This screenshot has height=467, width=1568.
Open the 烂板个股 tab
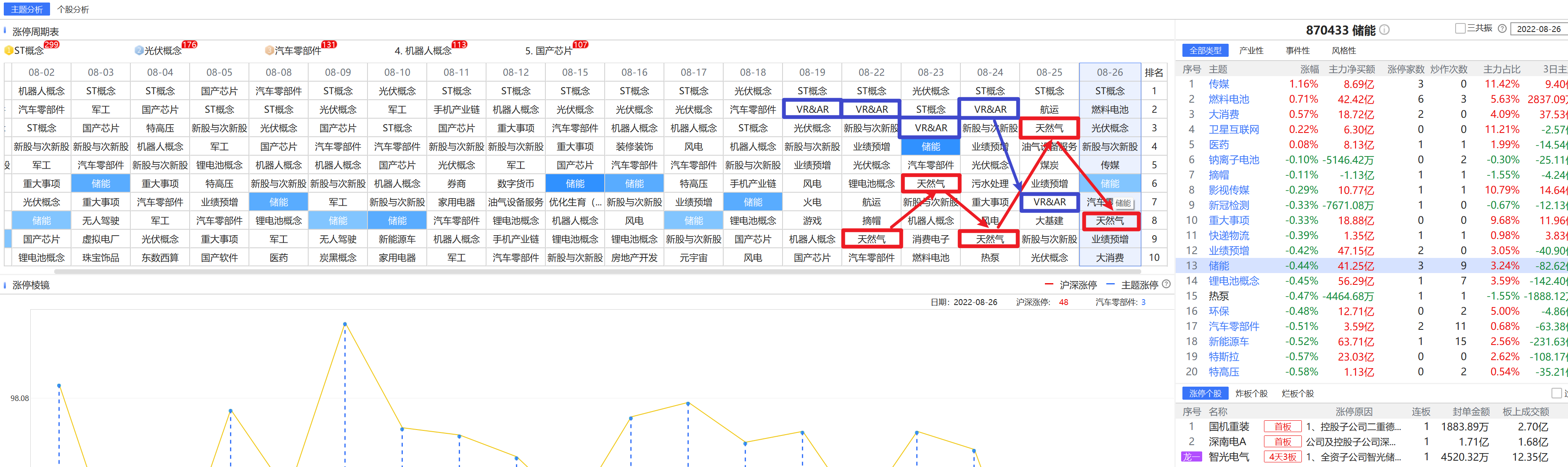point(1298,393)
